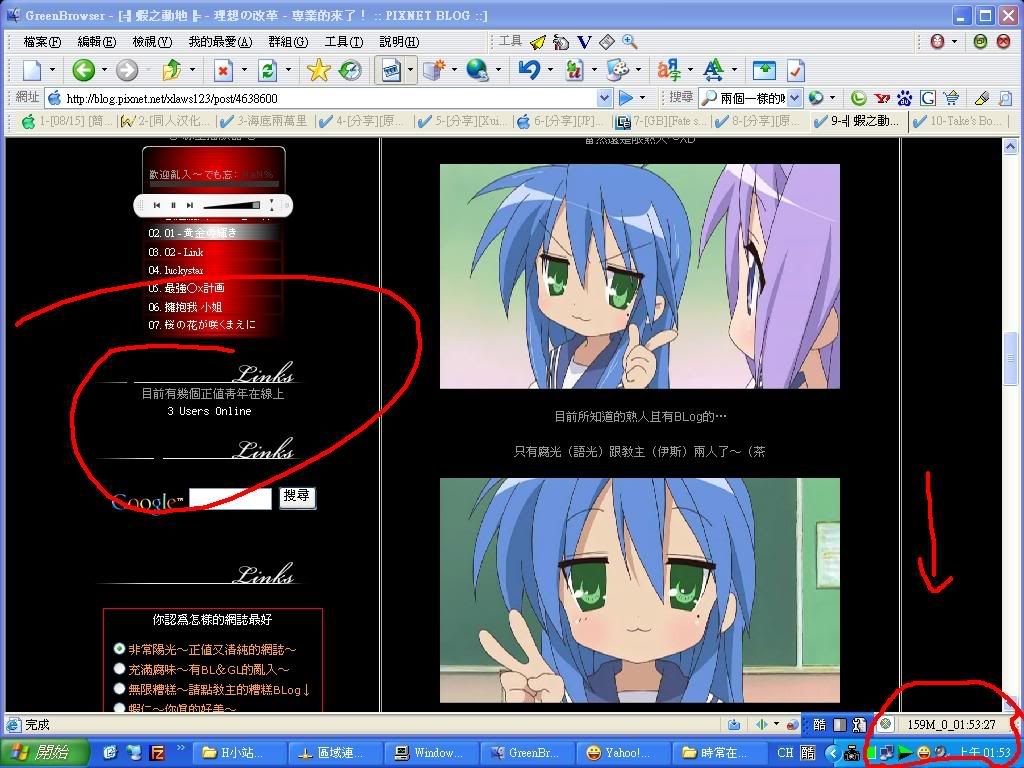Screen dimensions: 1024x768
Task: Open the 我的最愛(A) menu
Action: [x=220, y=42]
